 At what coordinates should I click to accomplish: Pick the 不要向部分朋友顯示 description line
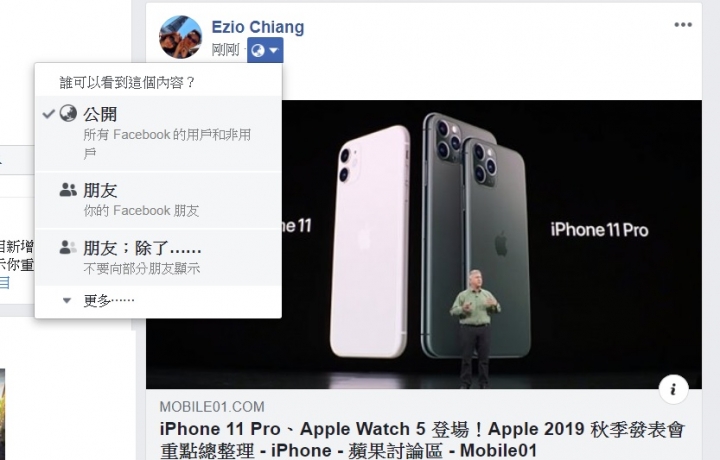click(141, 269)
